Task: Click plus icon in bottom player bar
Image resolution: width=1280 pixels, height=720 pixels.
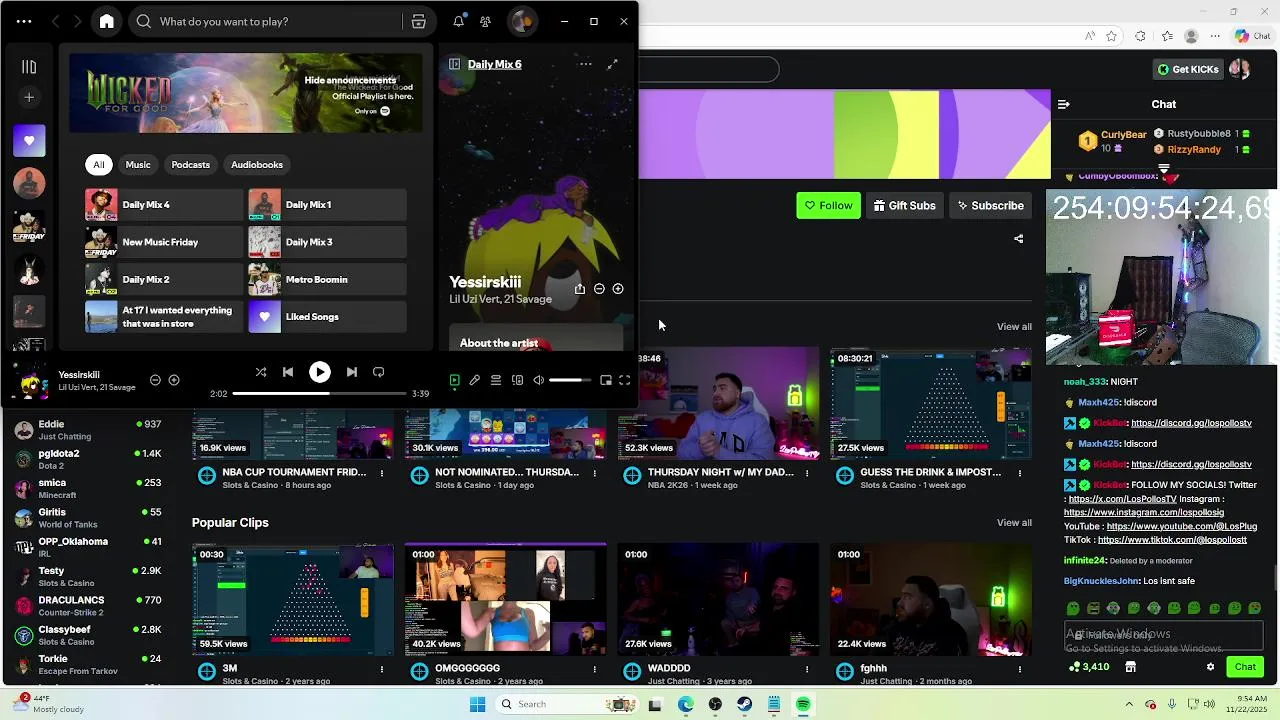Action: [174, 380]
